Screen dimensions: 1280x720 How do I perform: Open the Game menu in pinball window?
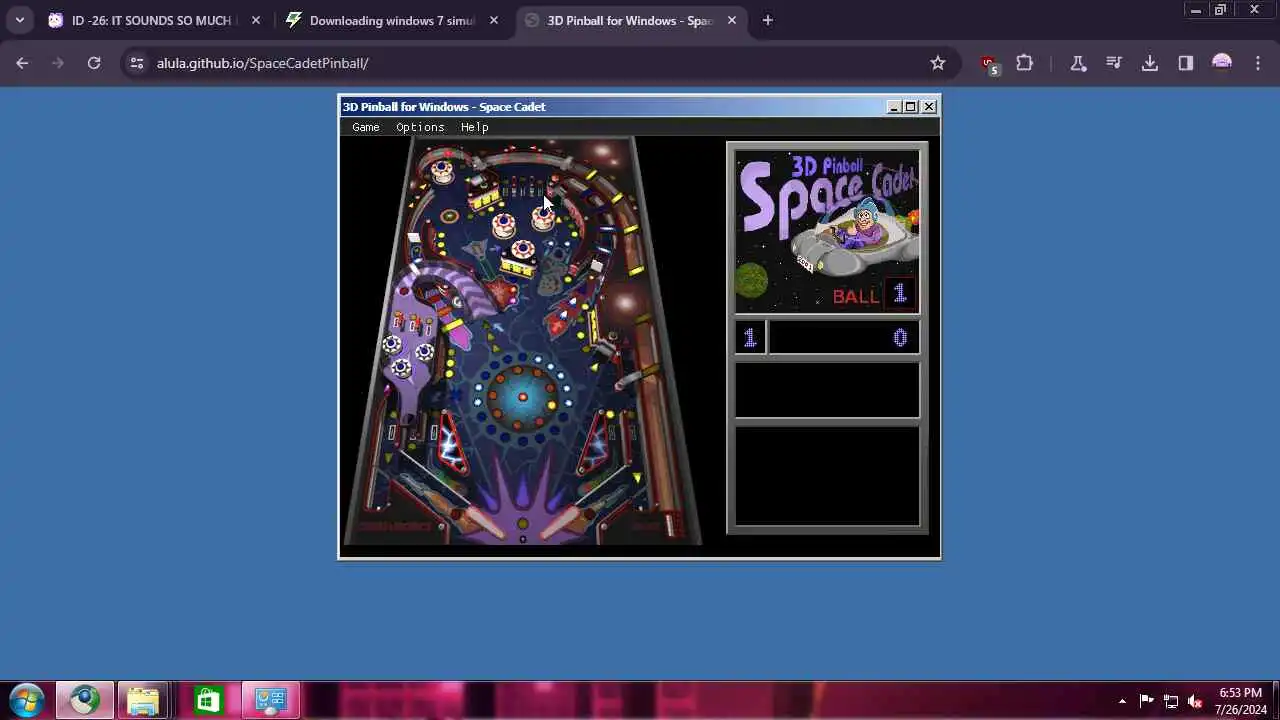point(365,127)
